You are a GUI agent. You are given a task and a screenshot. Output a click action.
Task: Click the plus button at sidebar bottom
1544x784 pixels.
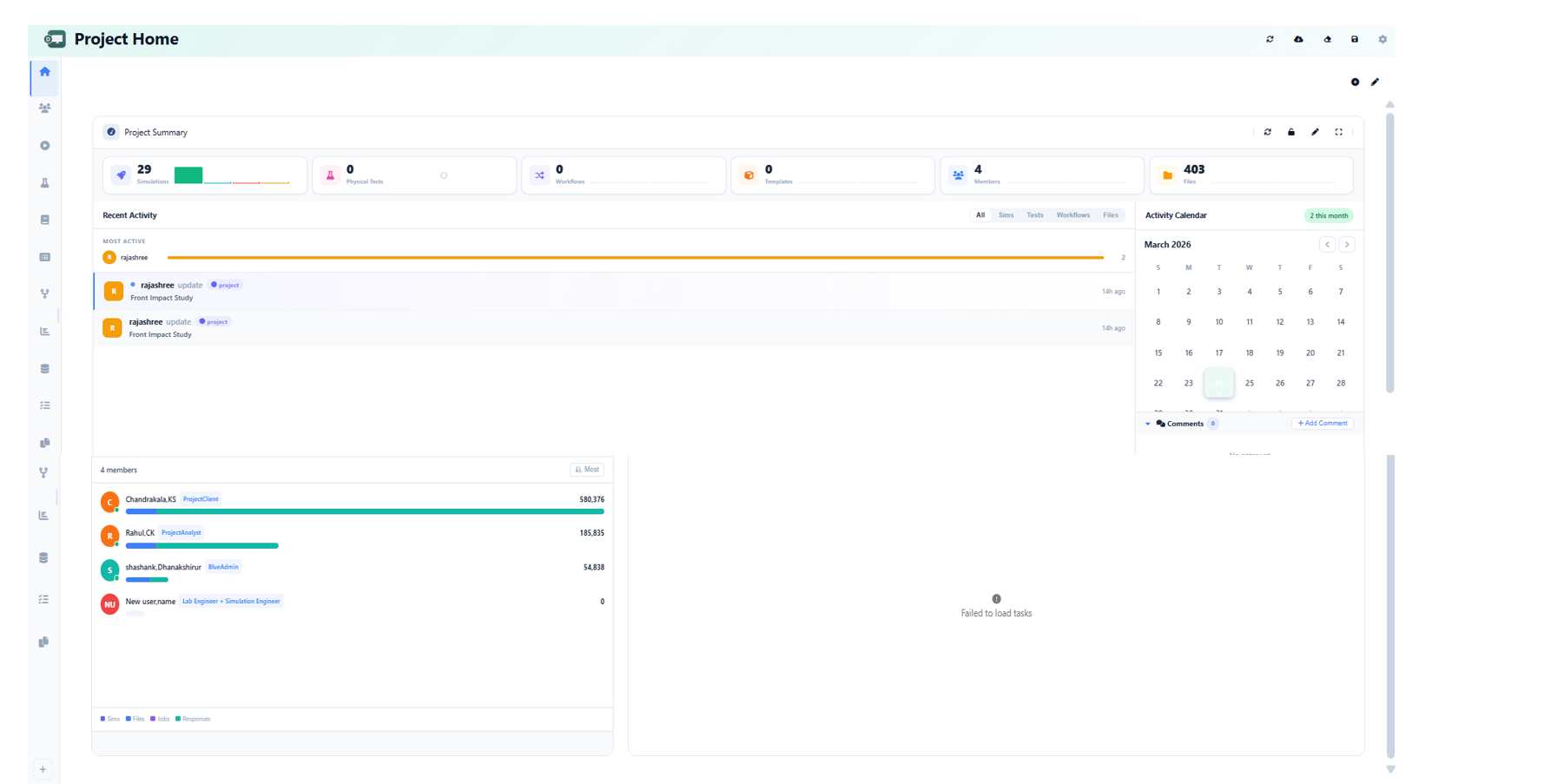[x=43, y=769]
